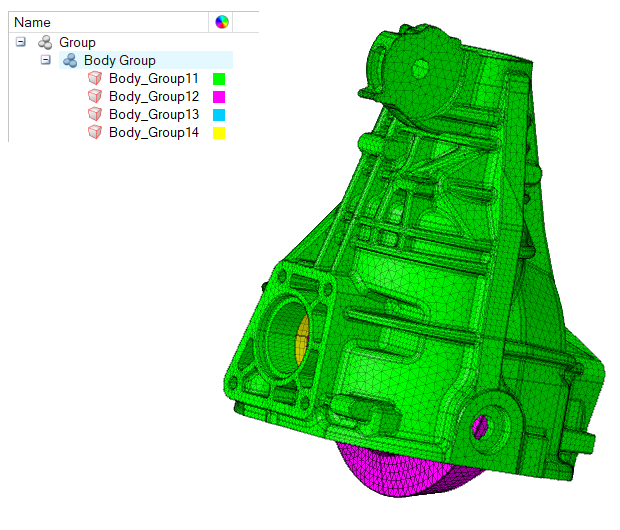Open the yellow swatch for Body_Group14
The image size is (620, 530).
219,133
